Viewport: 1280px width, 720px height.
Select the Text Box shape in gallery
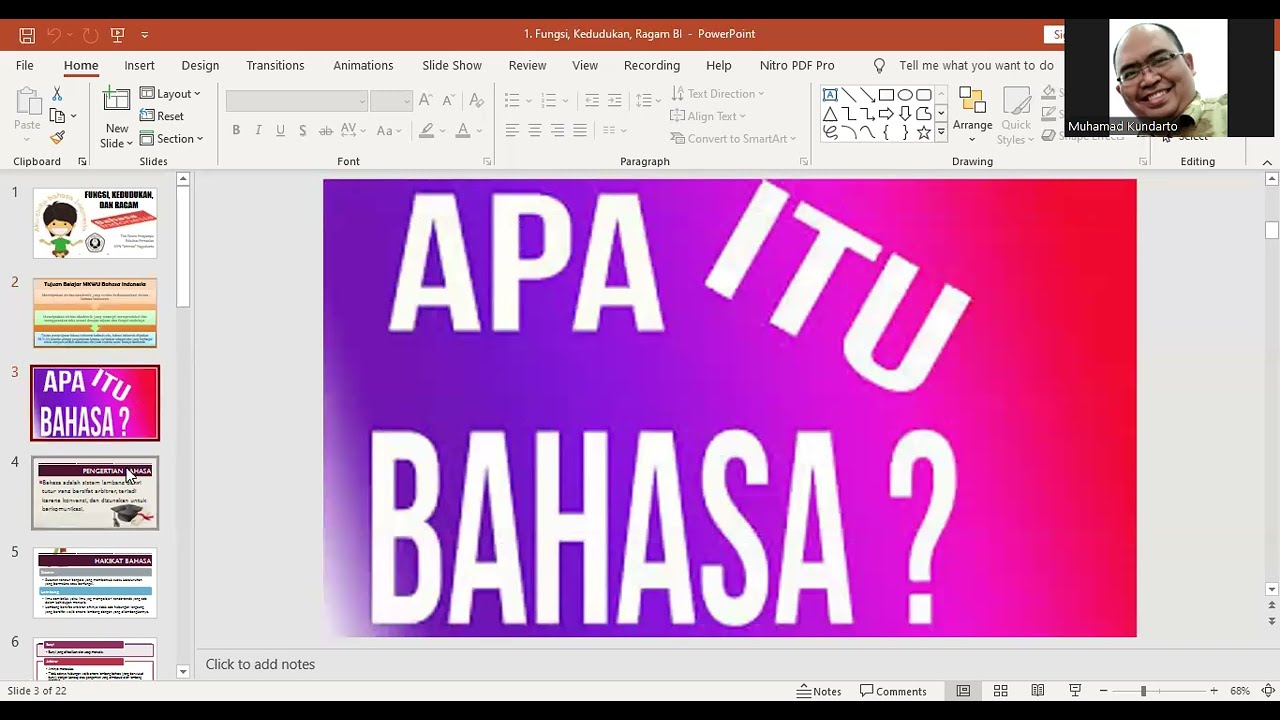pyautogui.click(x=830, y=95)
